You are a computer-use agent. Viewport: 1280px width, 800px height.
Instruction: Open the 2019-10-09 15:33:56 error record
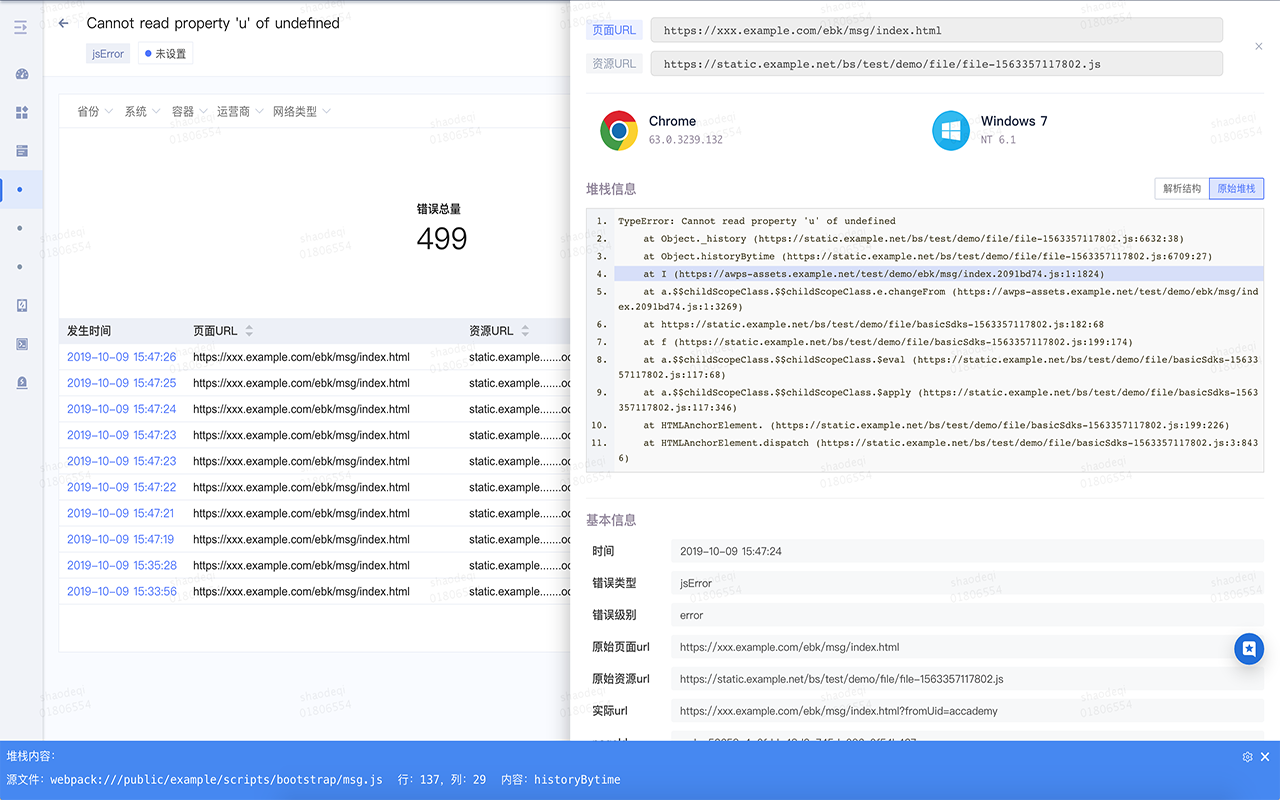pos(121,591)
